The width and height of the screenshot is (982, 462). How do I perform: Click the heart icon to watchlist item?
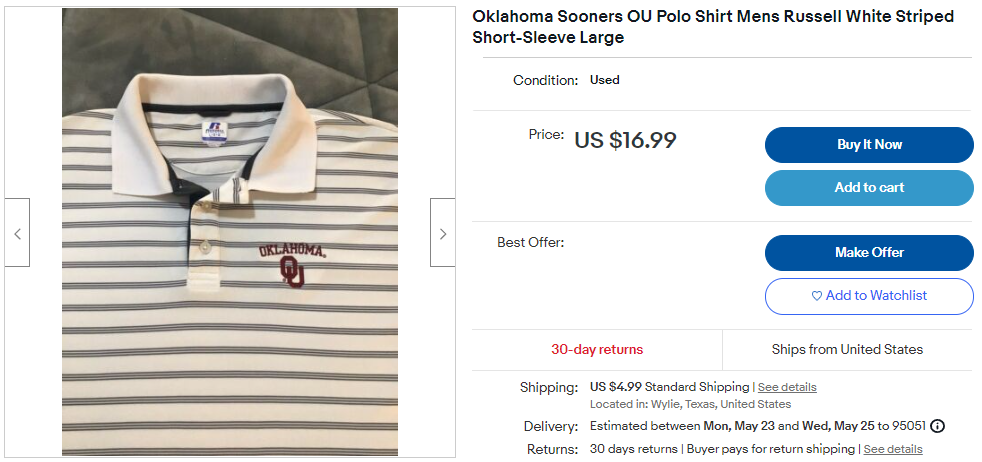pyautogui.click(x=816, y=296)
